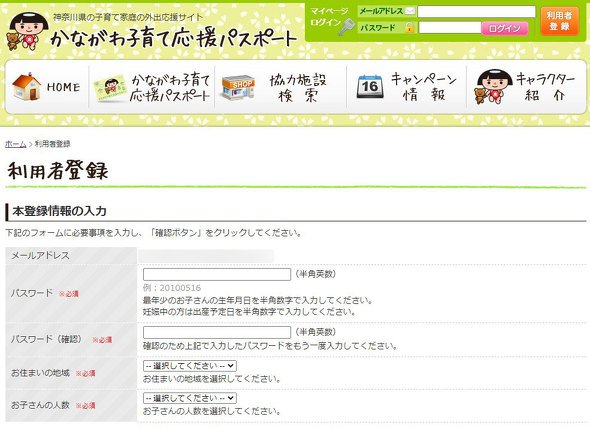Click the character girl icon in navigation

(x=493, y=87)
